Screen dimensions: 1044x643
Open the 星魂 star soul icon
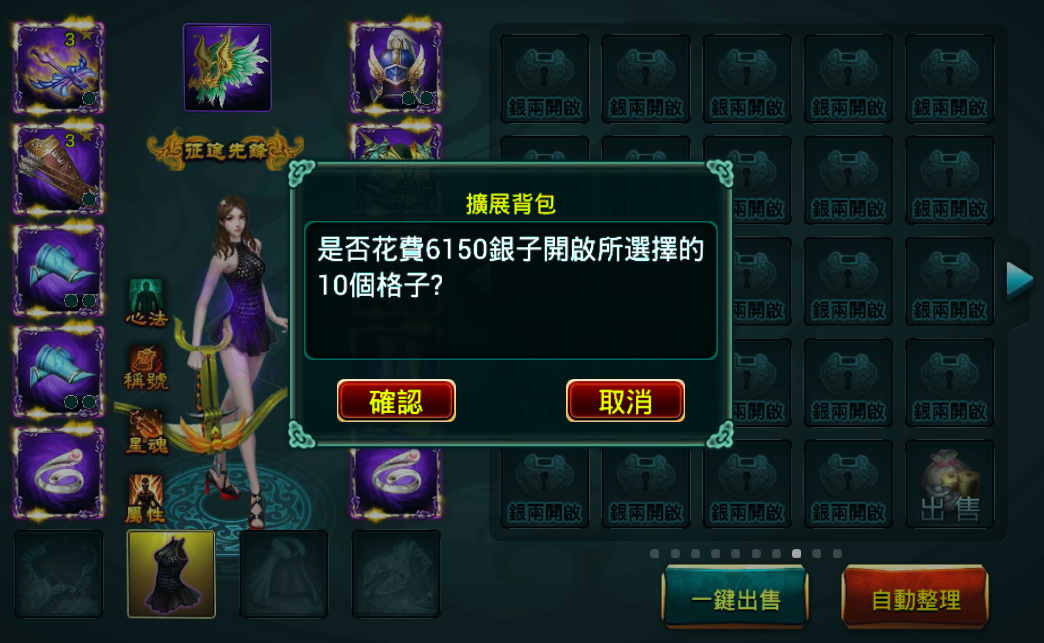147,433
